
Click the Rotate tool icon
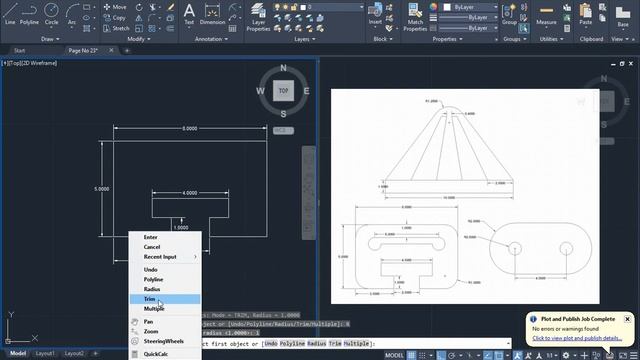(139, 7)
